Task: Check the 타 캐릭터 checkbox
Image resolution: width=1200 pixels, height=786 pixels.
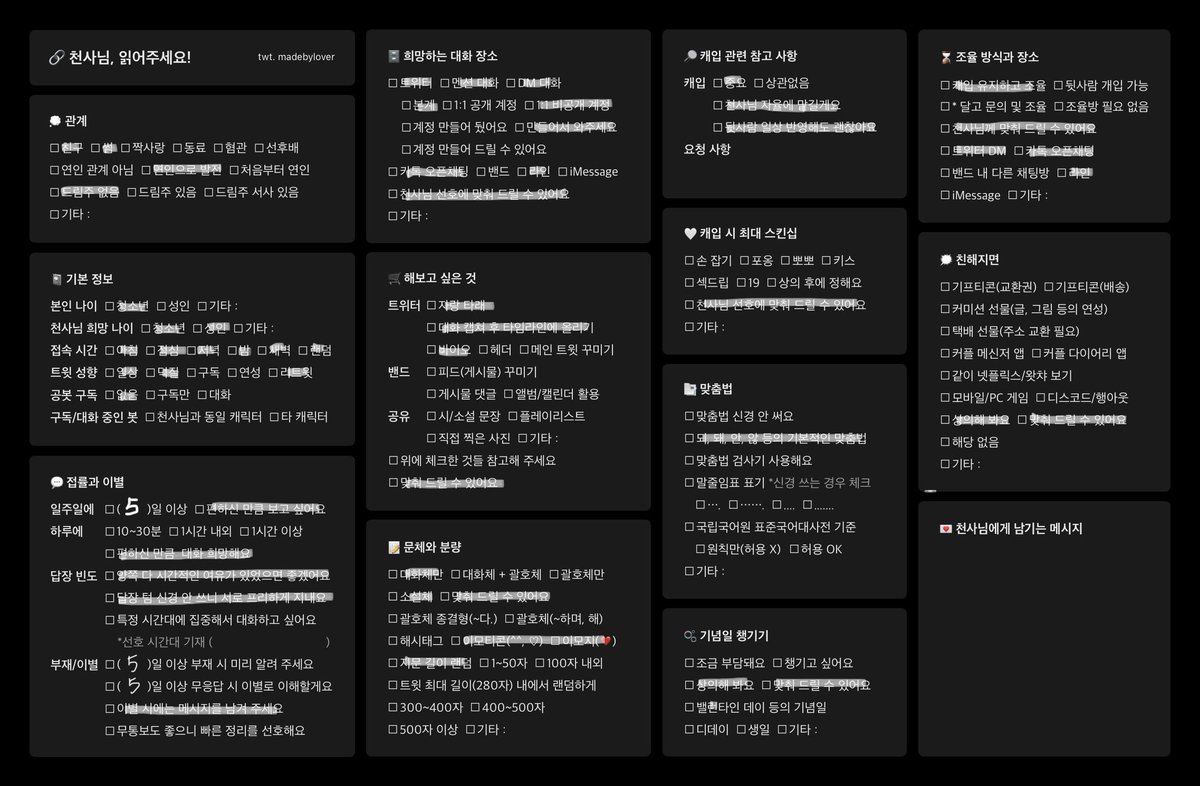Action: coord(274,417)
